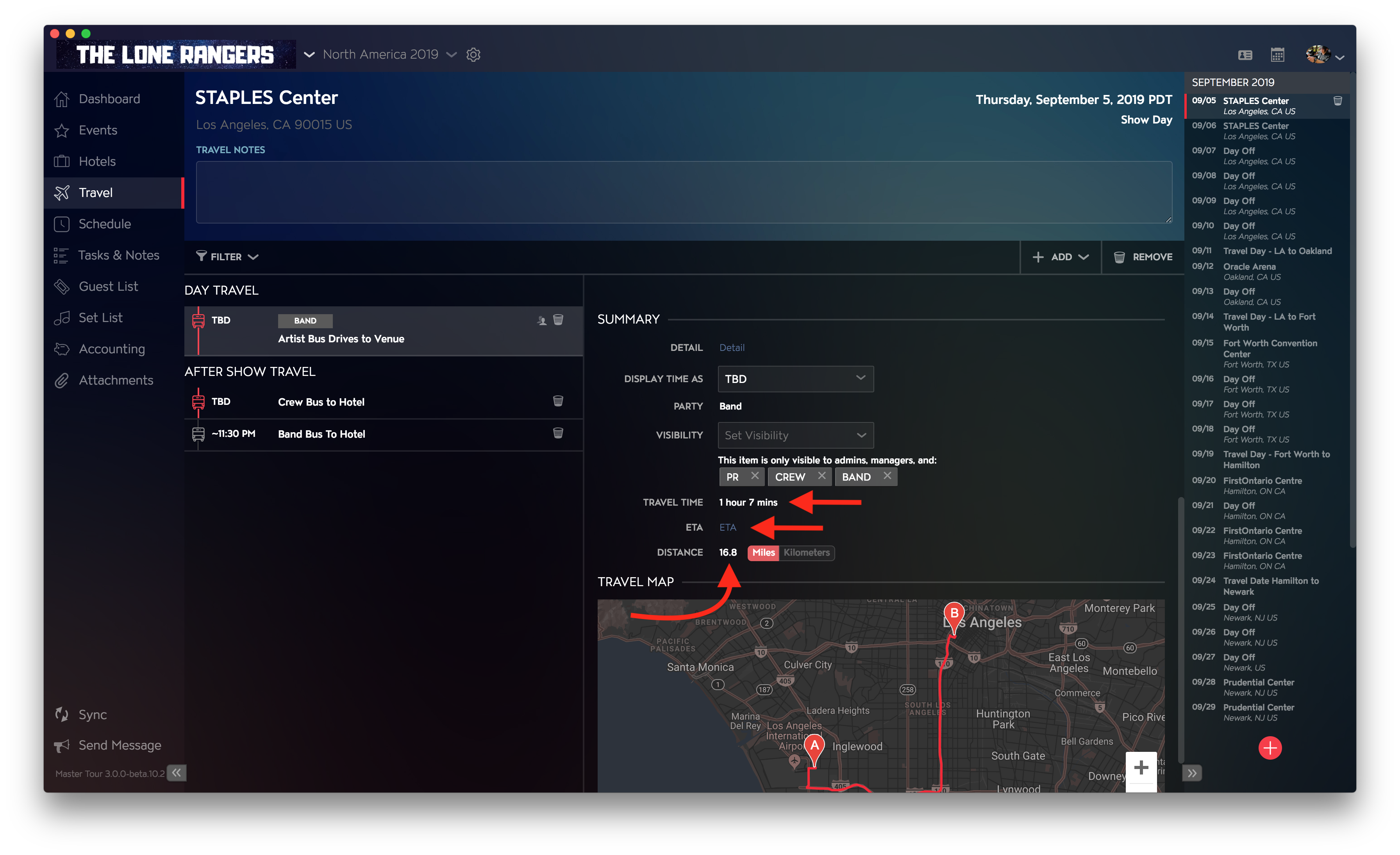Remove CREW visibility tag
This screenshot has width=1400, height=855.
point(821,476)
